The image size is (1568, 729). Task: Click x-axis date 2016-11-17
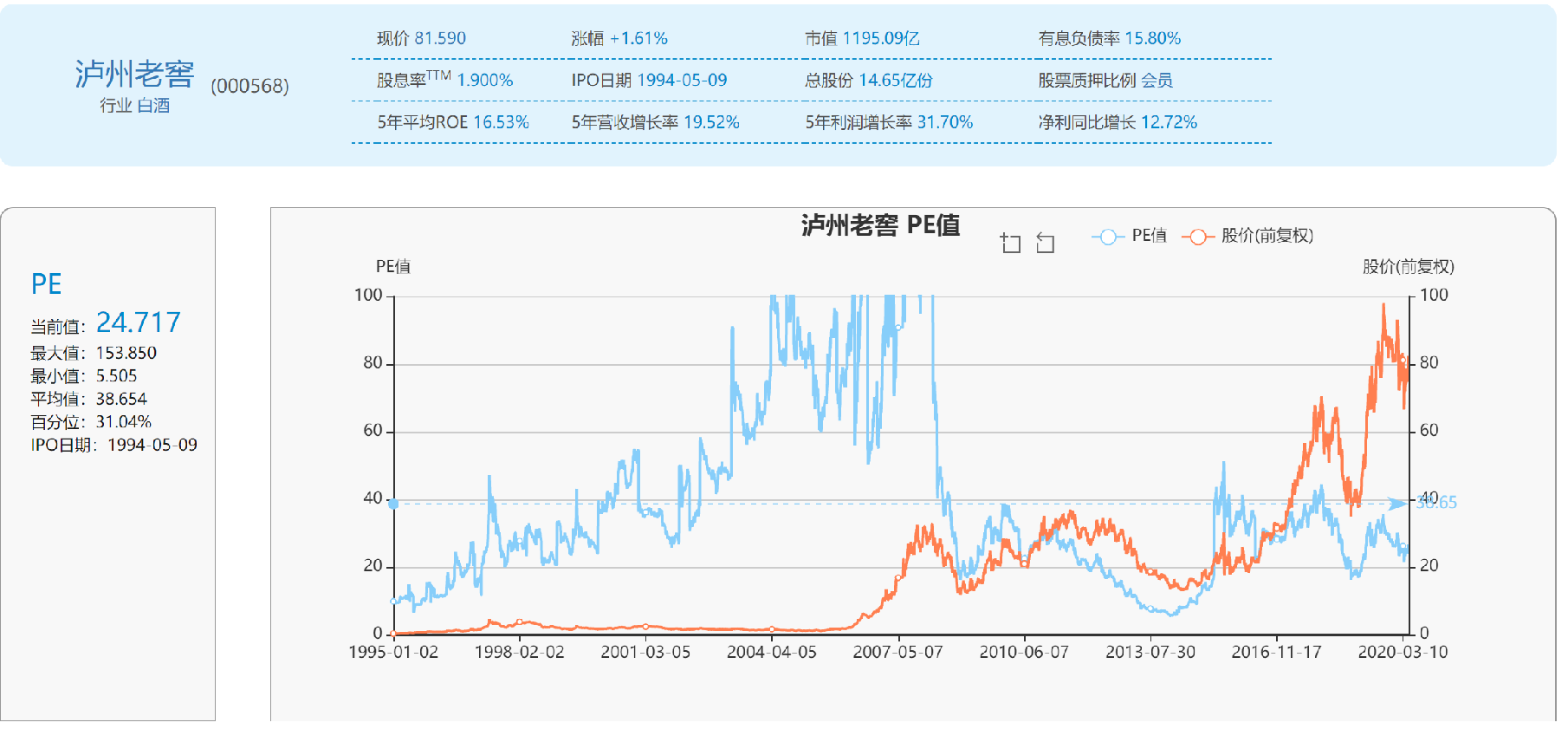[1277, 652]
